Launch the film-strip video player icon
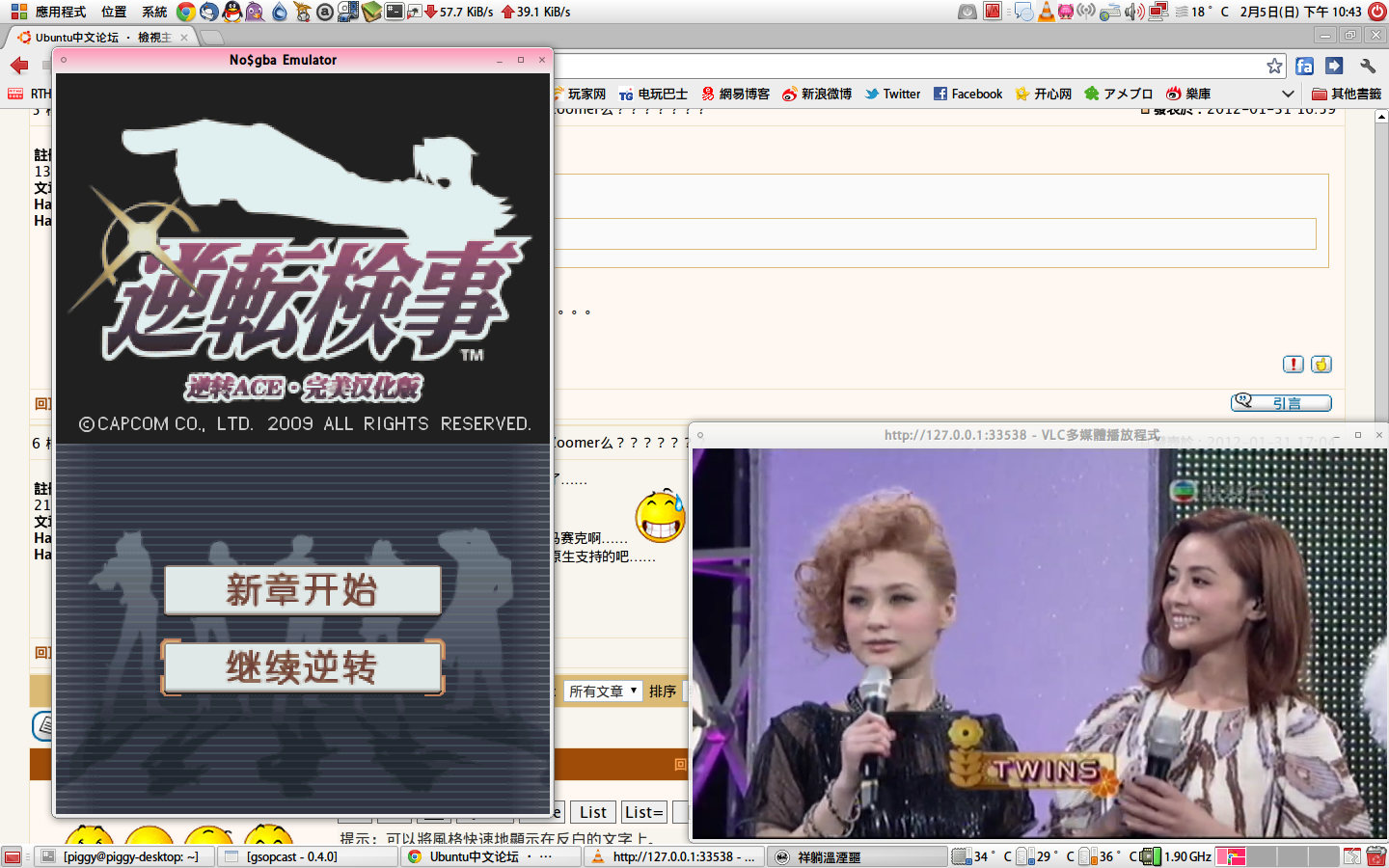This screenshot has width=1389, height=868. [x=348, y=12]
